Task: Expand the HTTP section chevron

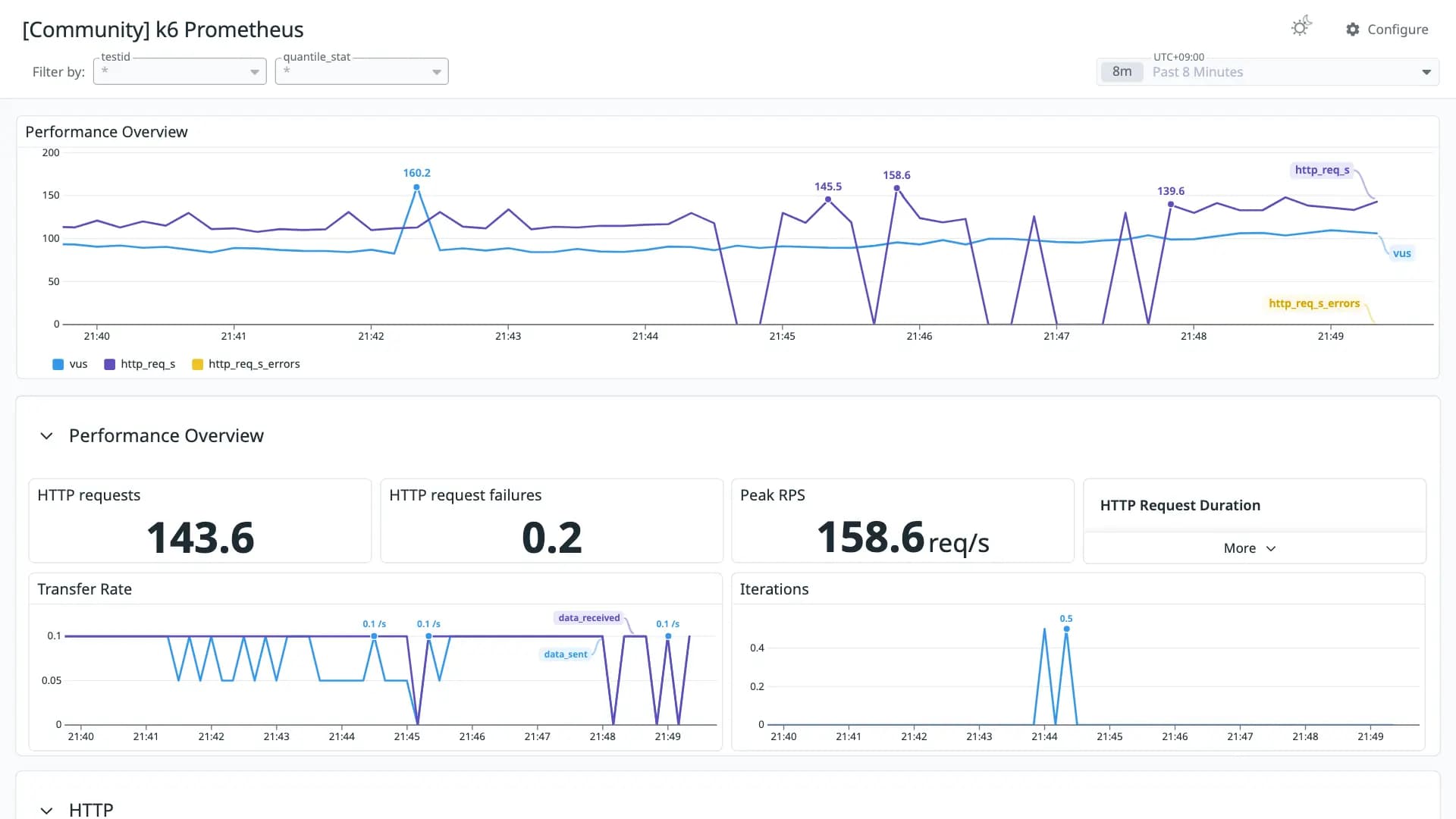Action: 46,810
